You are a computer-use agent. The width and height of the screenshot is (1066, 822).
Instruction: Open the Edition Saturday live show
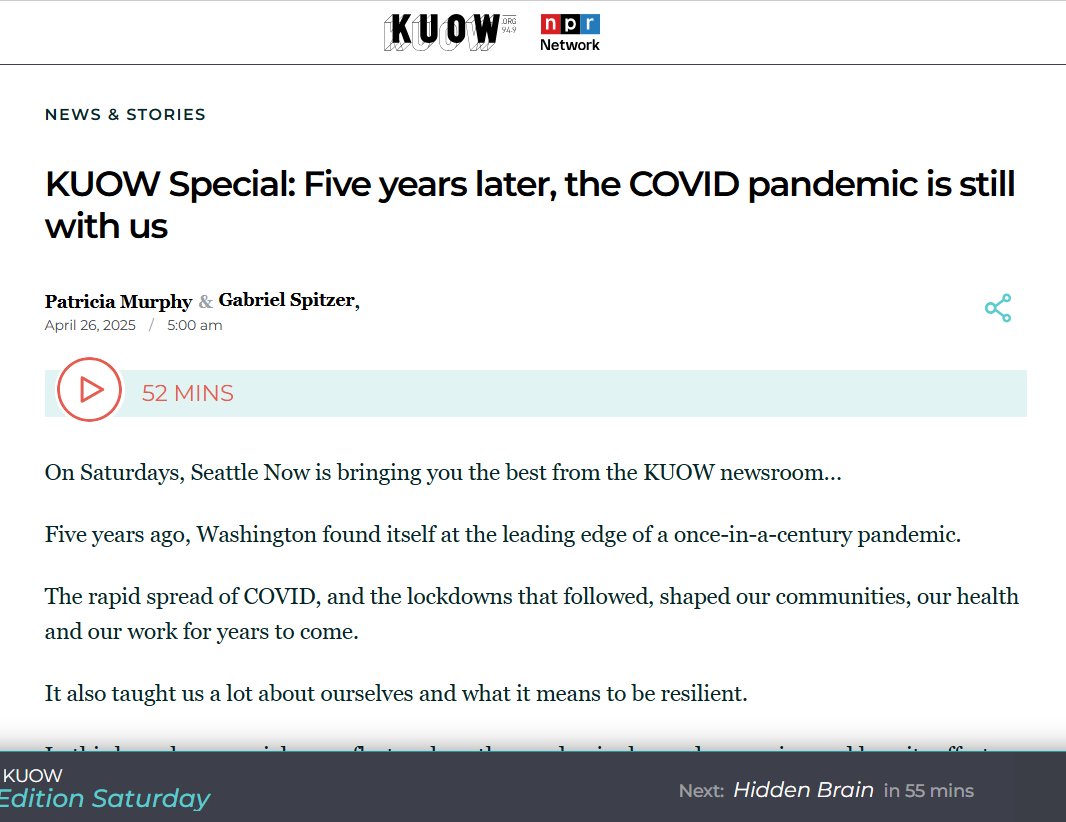[105, 798]
